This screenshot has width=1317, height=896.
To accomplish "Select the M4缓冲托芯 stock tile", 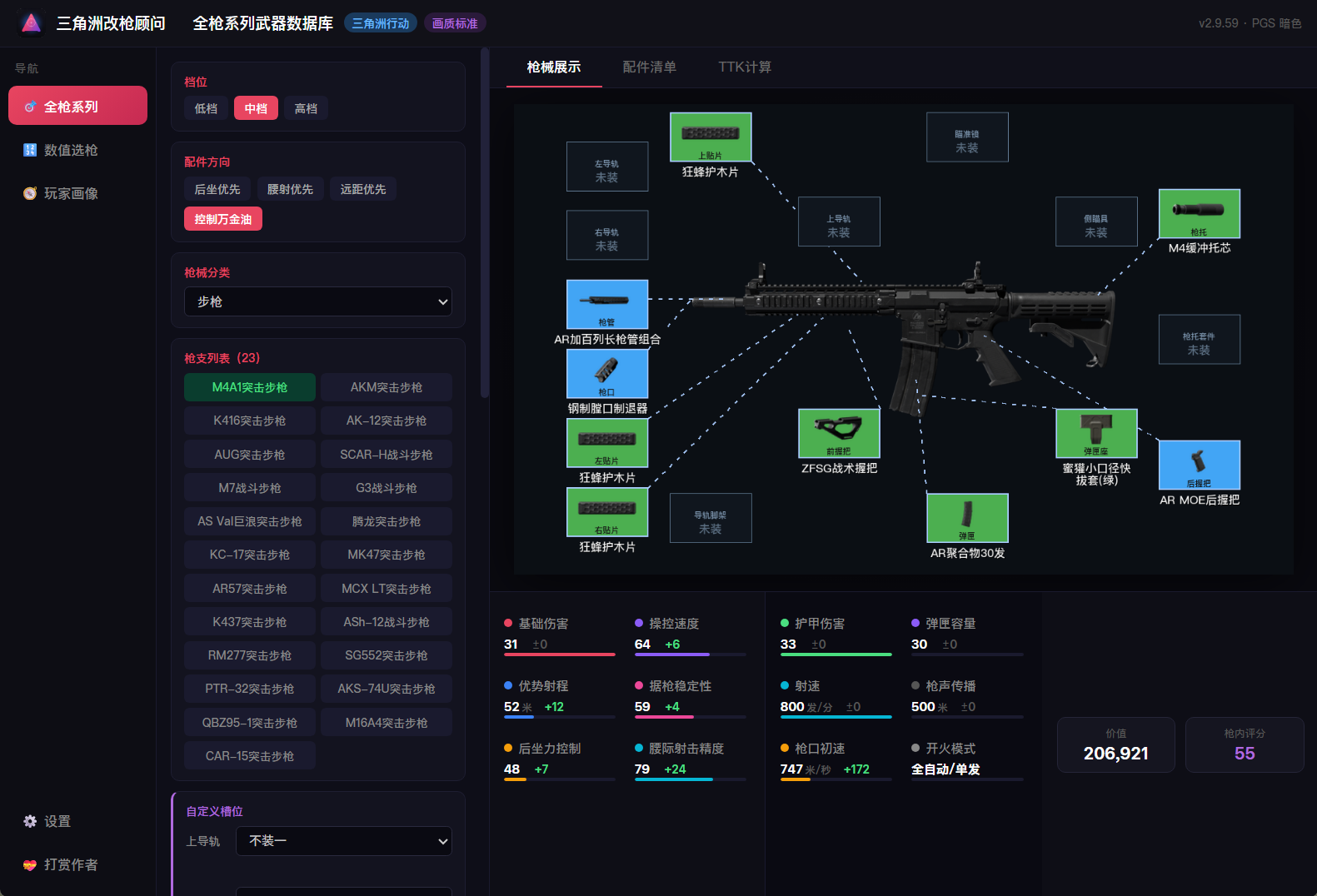I will tap(1199, 213).
